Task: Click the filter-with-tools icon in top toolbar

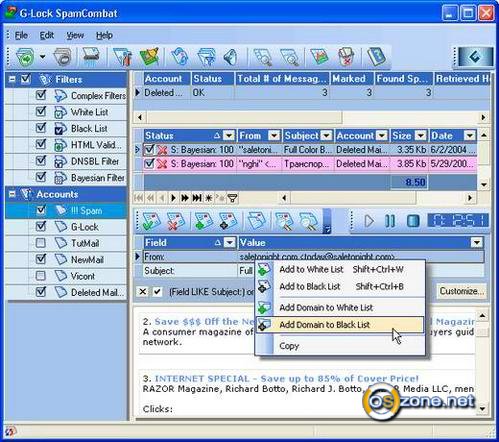Action: [122, 57]
